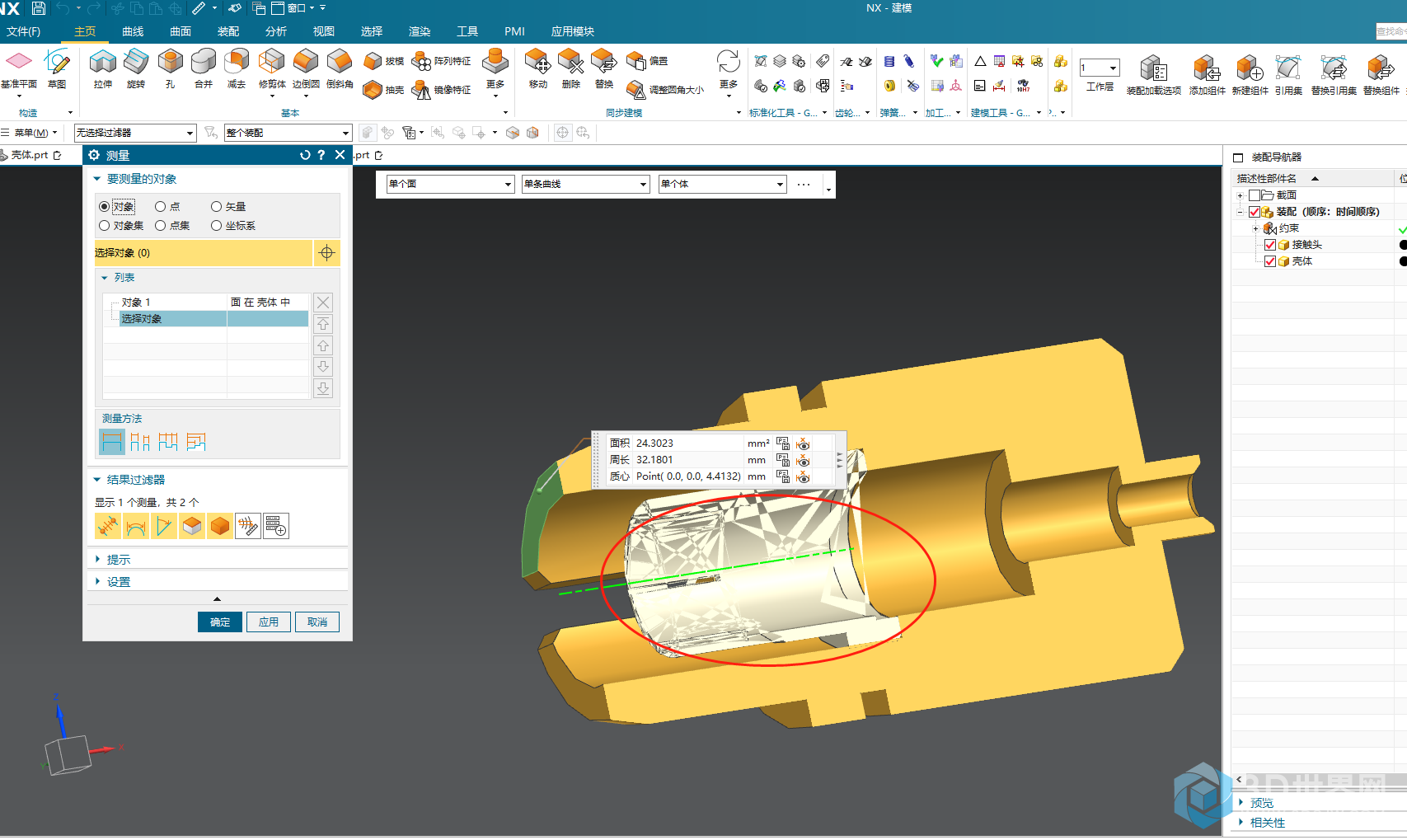Select the 删除 delete face tool

570,69
